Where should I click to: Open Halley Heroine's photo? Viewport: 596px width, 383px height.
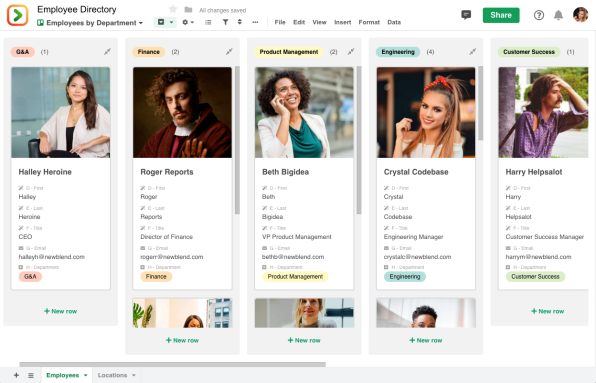click(60, 112)
